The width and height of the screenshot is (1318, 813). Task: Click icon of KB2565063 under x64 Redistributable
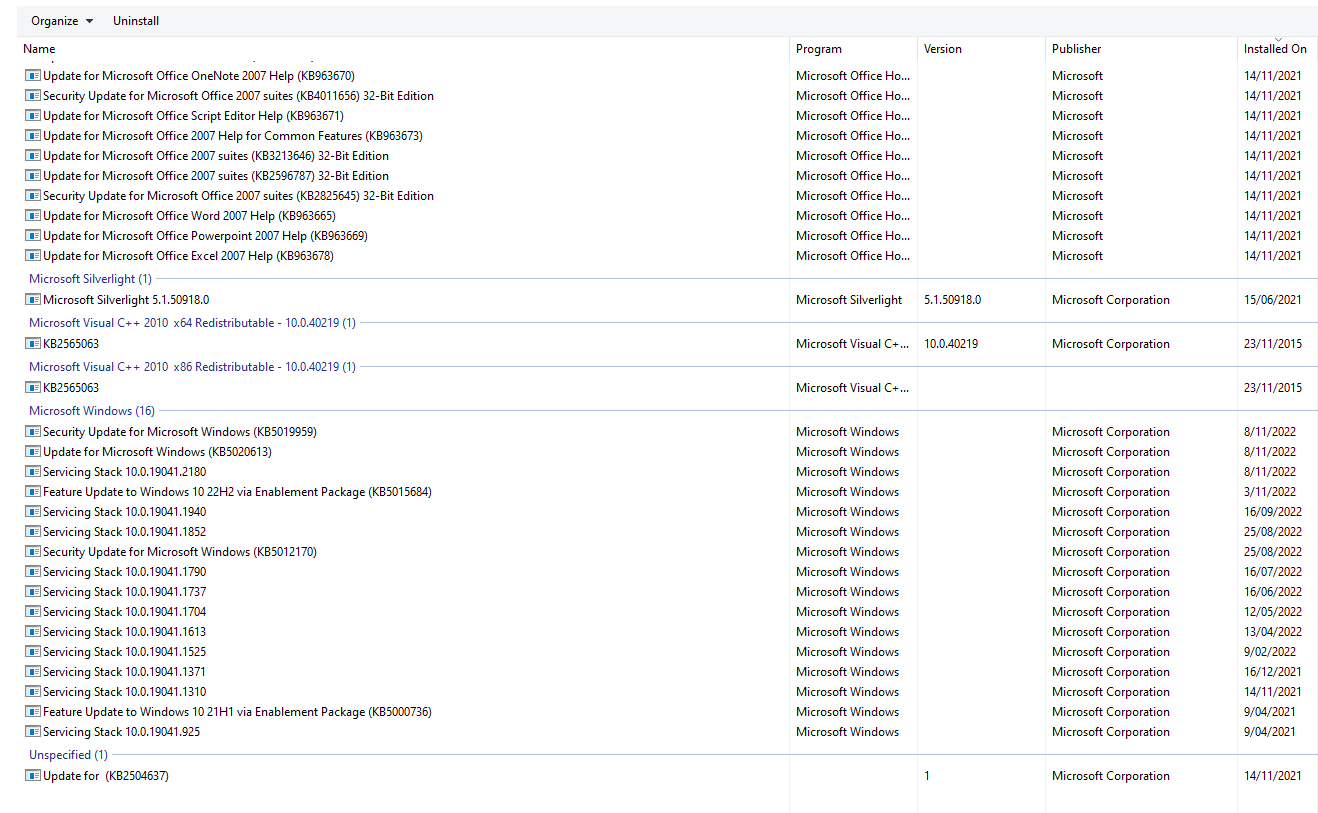[x=33, y=344]
